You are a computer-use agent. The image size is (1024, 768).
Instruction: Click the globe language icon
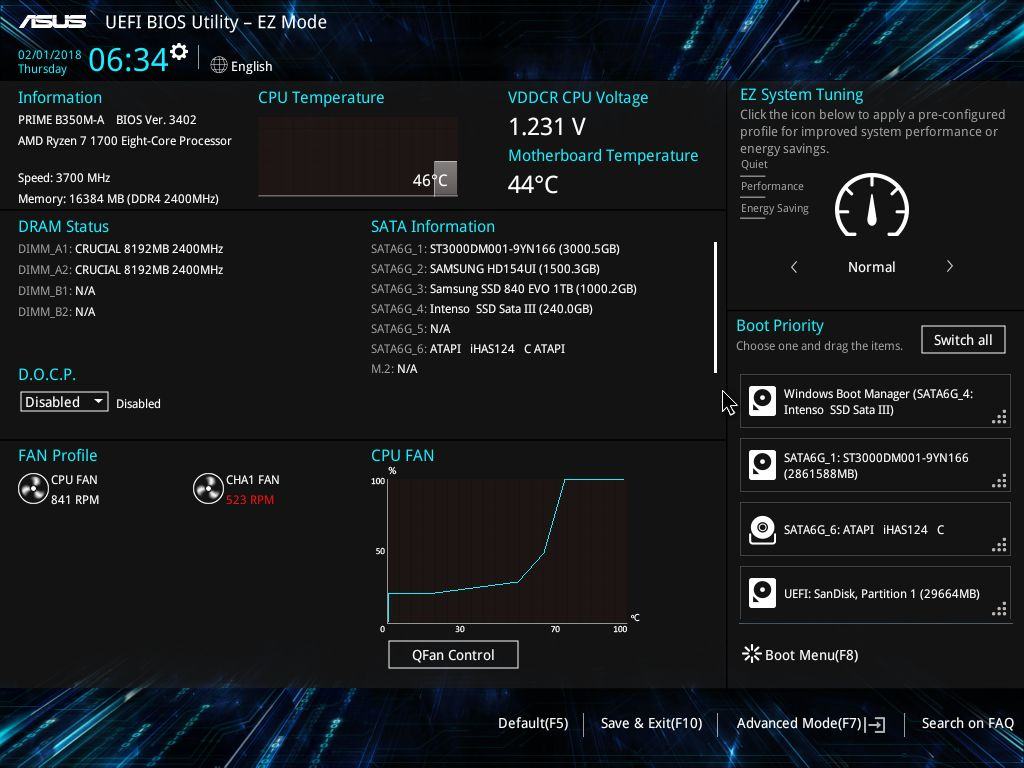click(219, 65)
